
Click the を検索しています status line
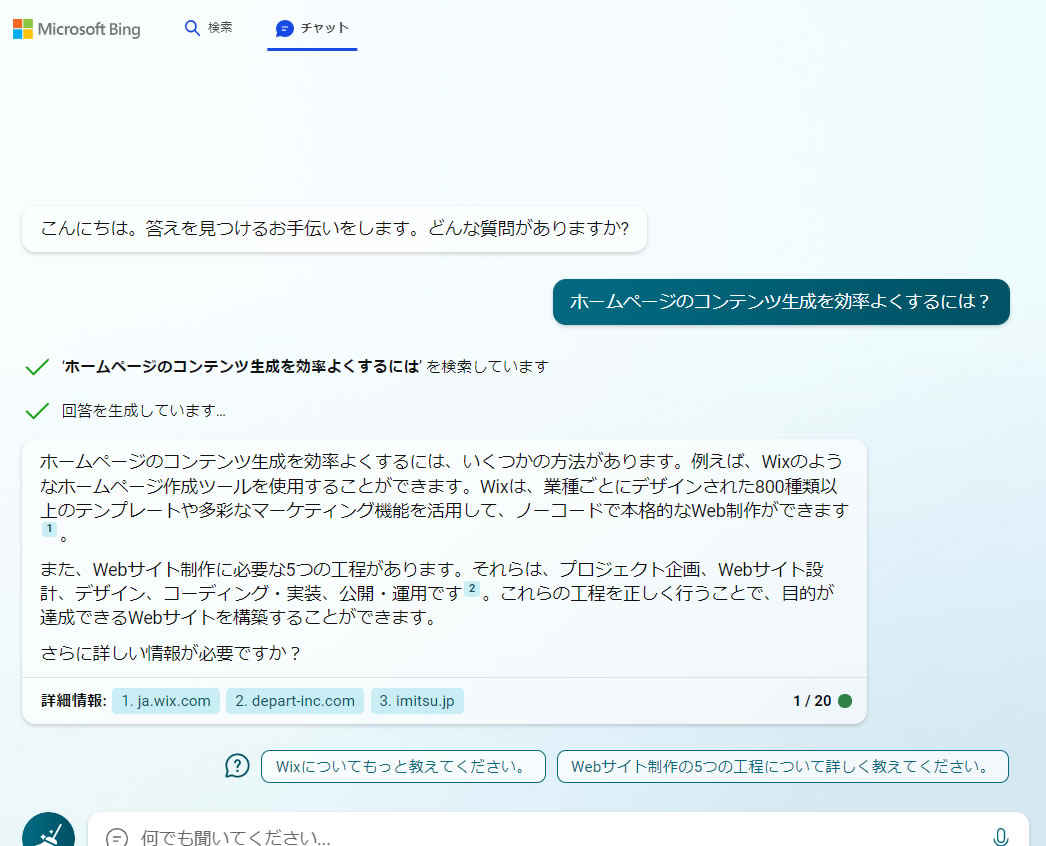(306, 366)
